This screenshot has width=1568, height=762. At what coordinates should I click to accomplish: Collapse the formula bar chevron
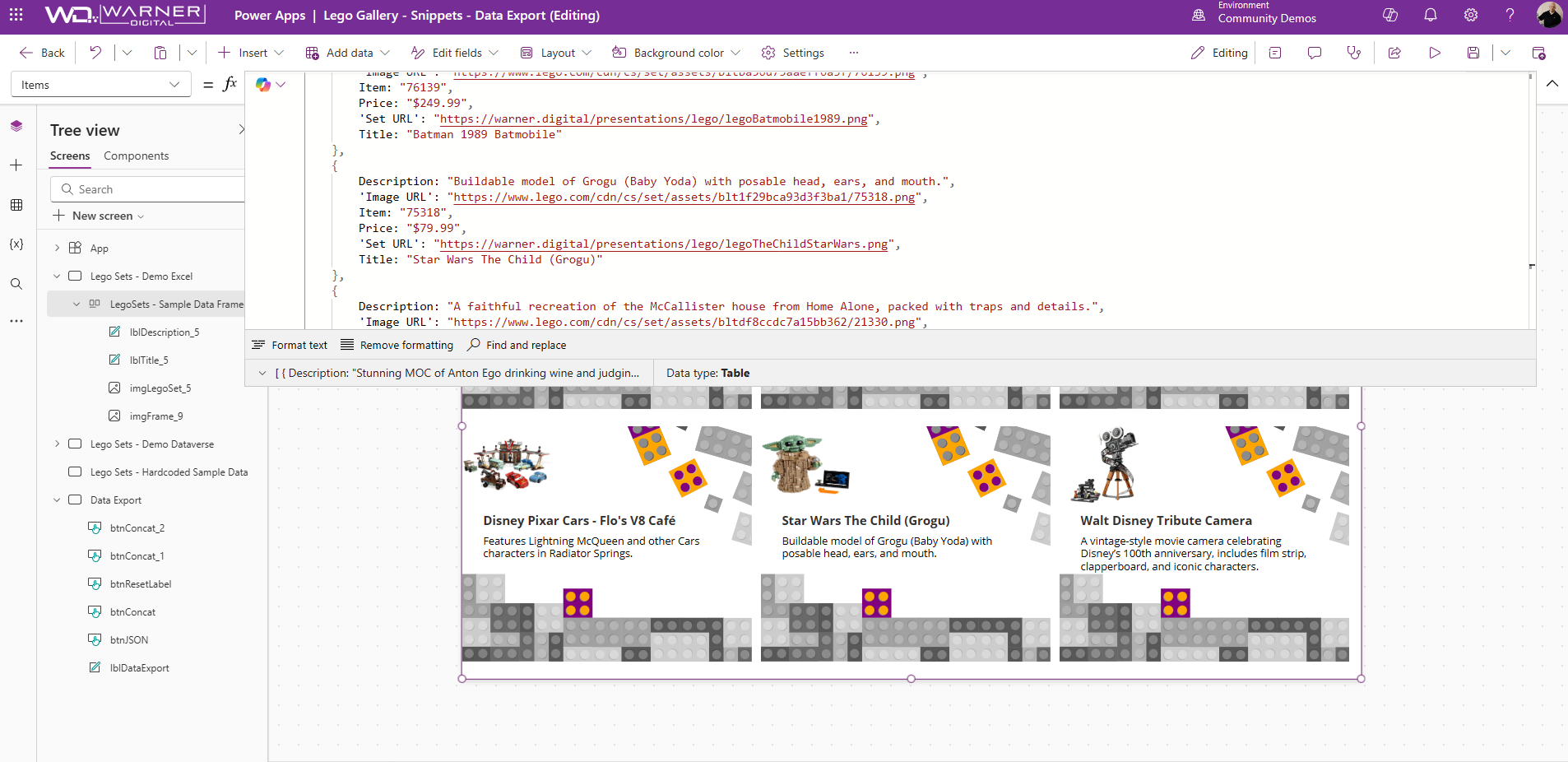click(x=1552, y=84)
